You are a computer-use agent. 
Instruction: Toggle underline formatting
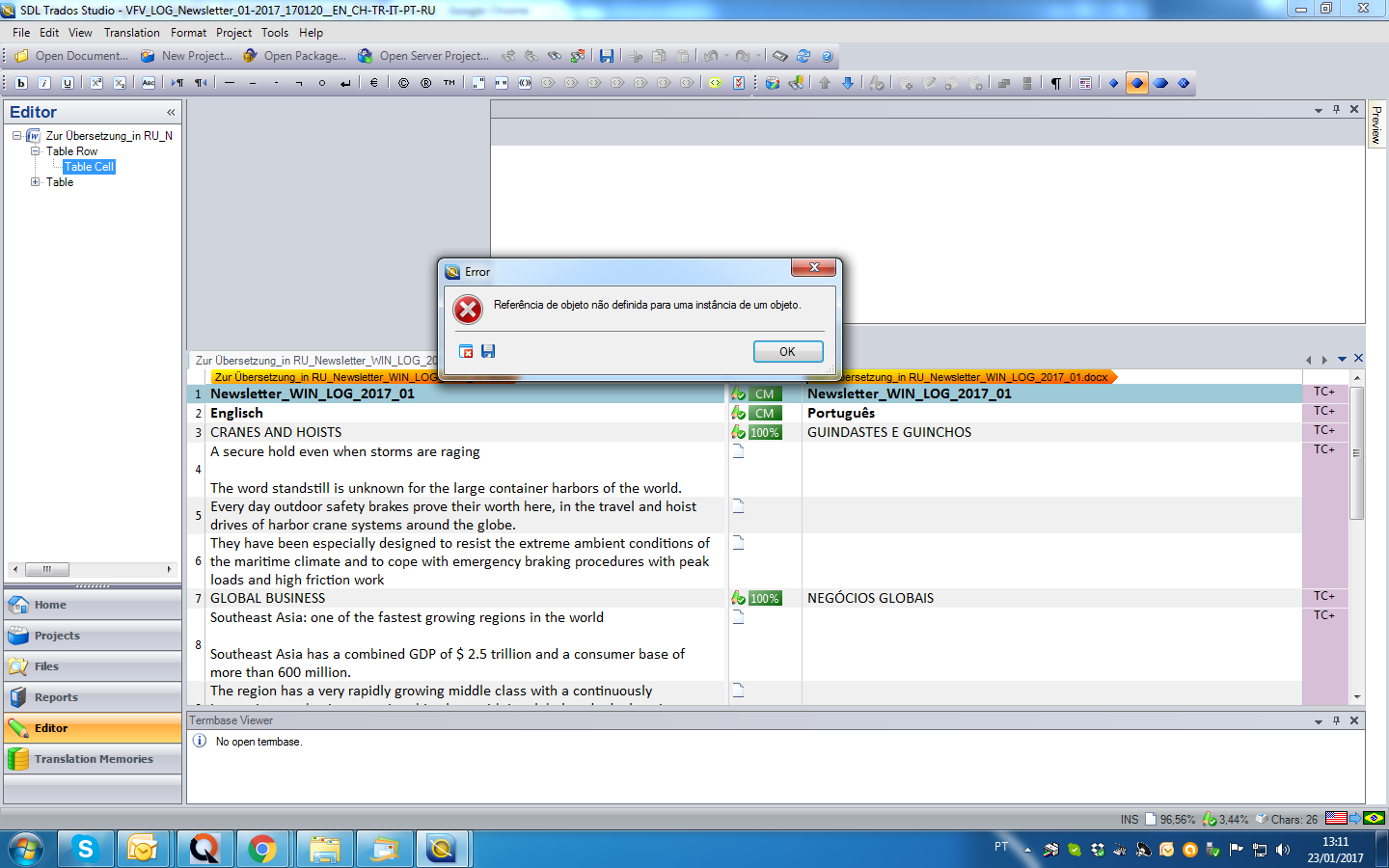68,83
